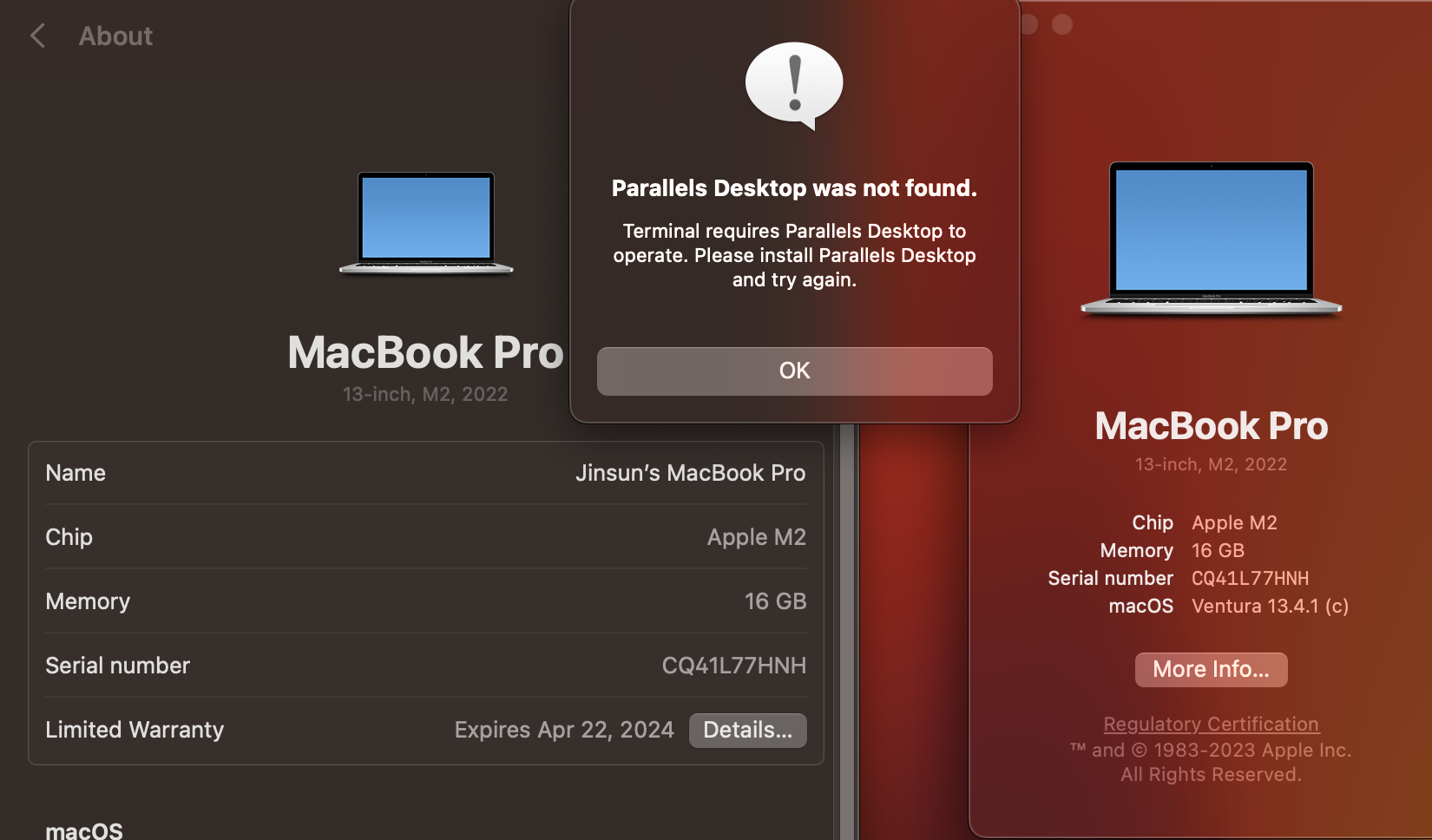
Task: Click the 'macOS' label in About This Mac
Action: [x=1140, y=606]
